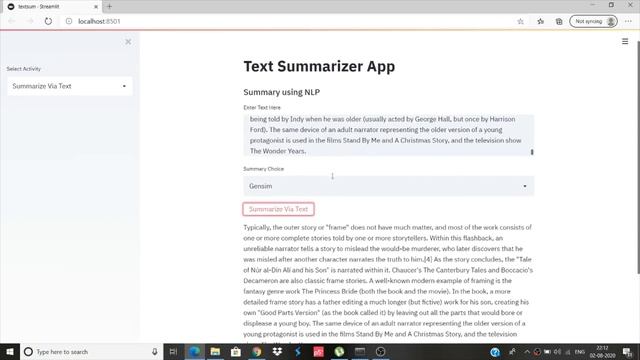Click the Enter Text Here label
Screen dimensions: 640x360
pos(262,107)
